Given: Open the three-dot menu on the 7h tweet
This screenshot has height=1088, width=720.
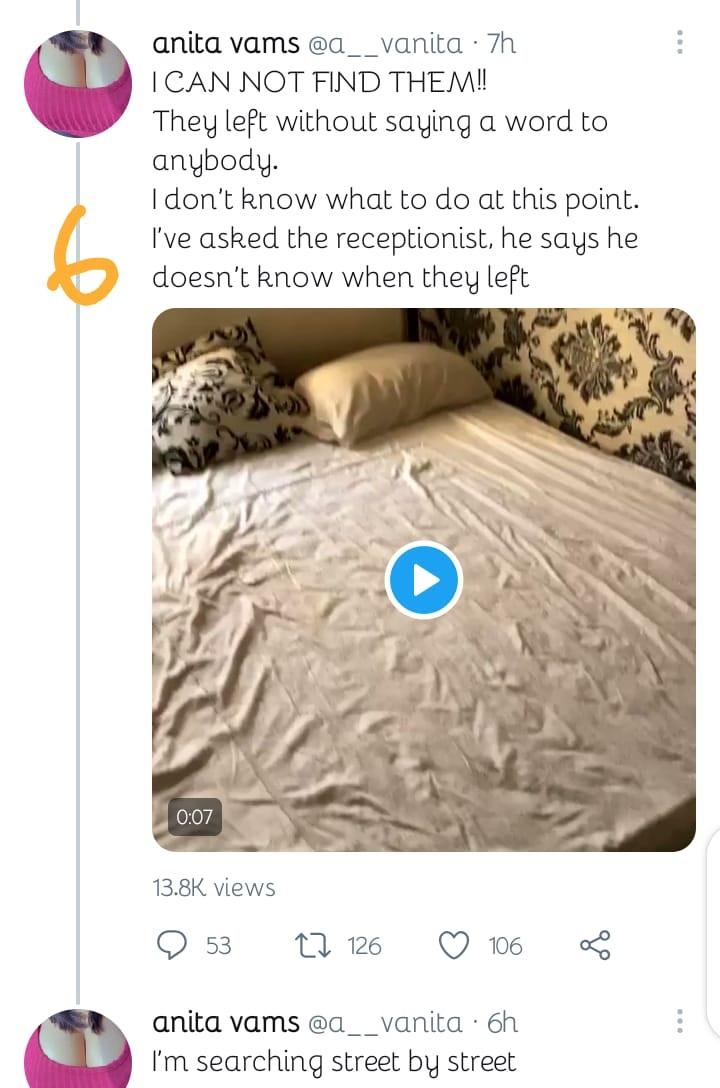Looking at the screenshot, I should 680,42.
